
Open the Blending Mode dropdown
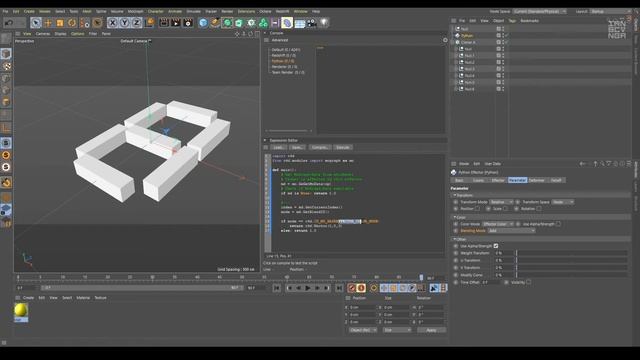coord(511,231)
